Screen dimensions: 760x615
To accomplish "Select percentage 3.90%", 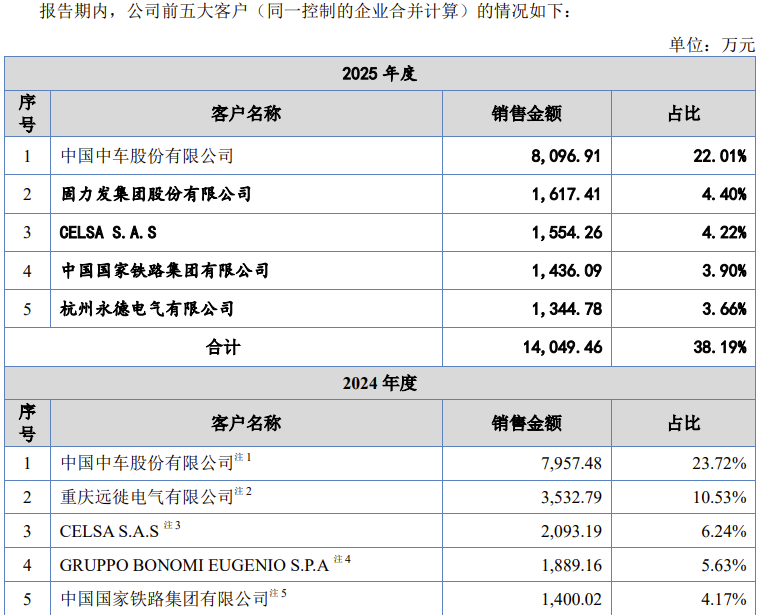I will point(724,270).
